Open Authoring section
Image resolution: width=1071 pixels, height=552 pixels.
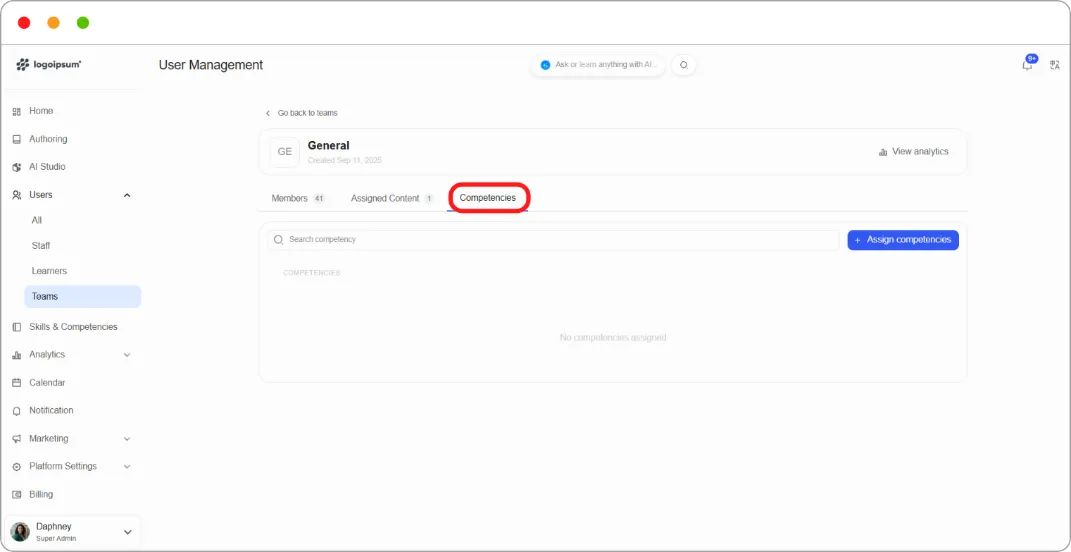[x=48, y=139]
